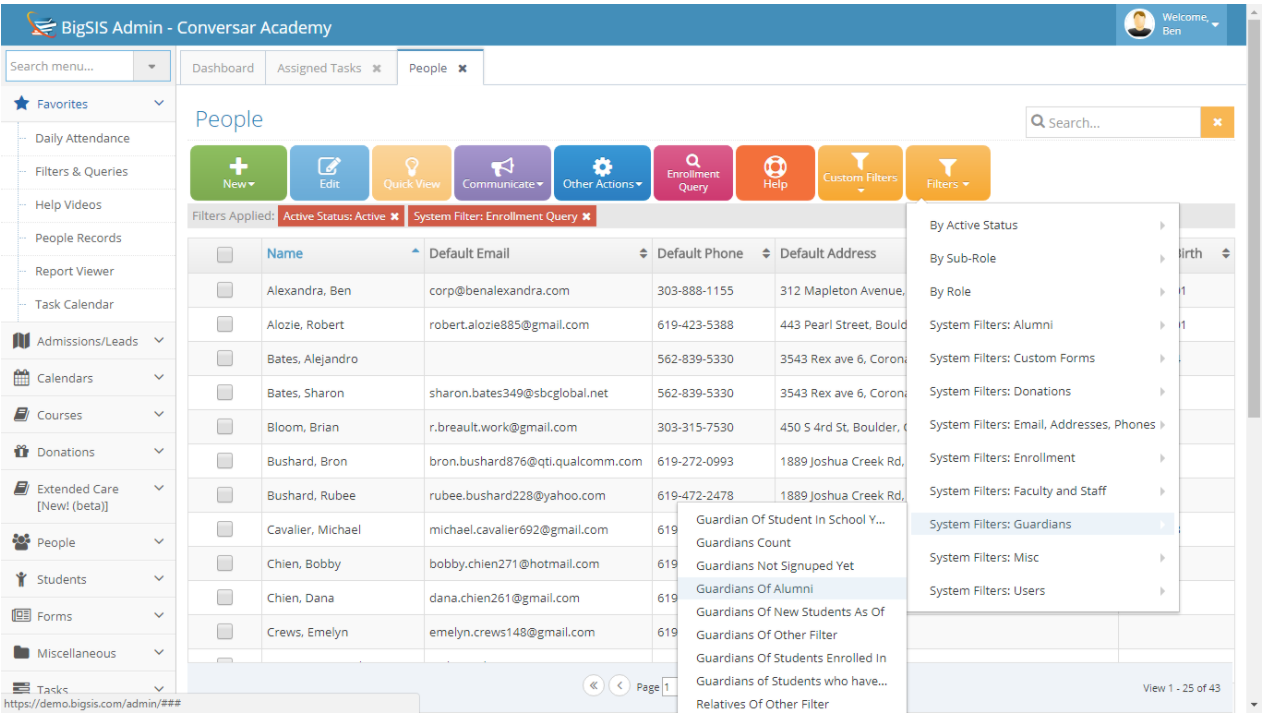The width and height of the screenshot is (1264, 718).
Task: Click into the People search field
Action: [x=1113, y=122]
